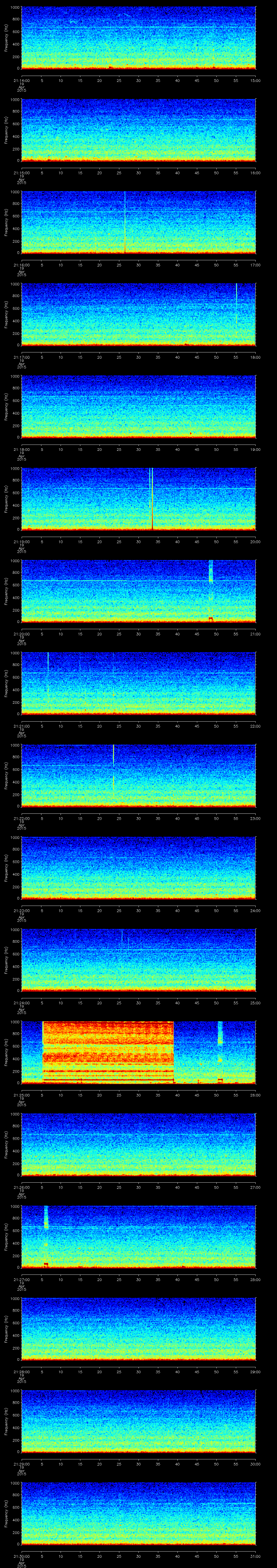
Task: Click the high-frequency burst at 48 seconds in 21:20 panel
Action: click(x=211, y=572)
